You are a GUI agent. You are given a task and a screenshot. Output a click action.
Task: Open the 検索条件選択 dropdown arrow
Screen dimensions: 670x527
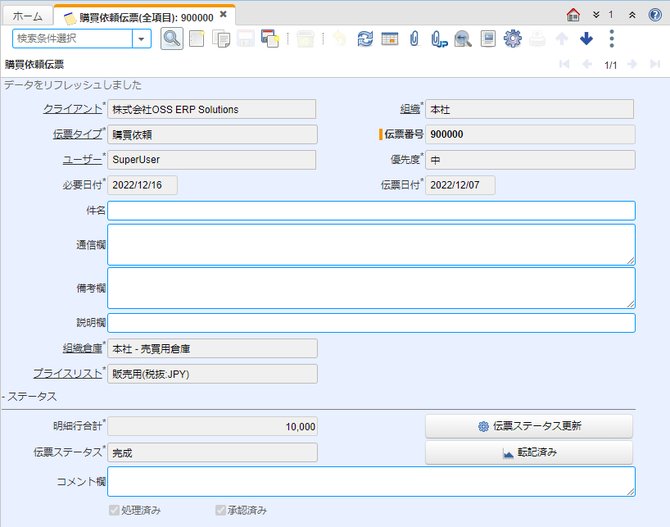click(141, 39)
